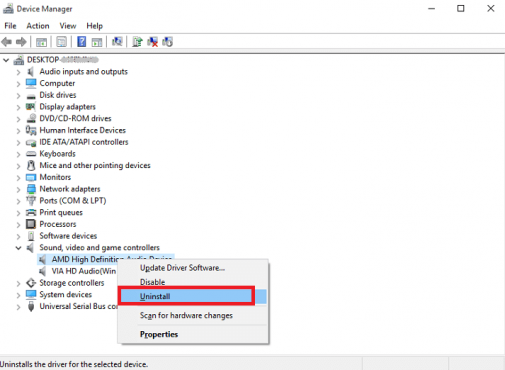Click the mouse icon beside Mice and other pointing devices
The image size is (505, 370).
(31, 165)
